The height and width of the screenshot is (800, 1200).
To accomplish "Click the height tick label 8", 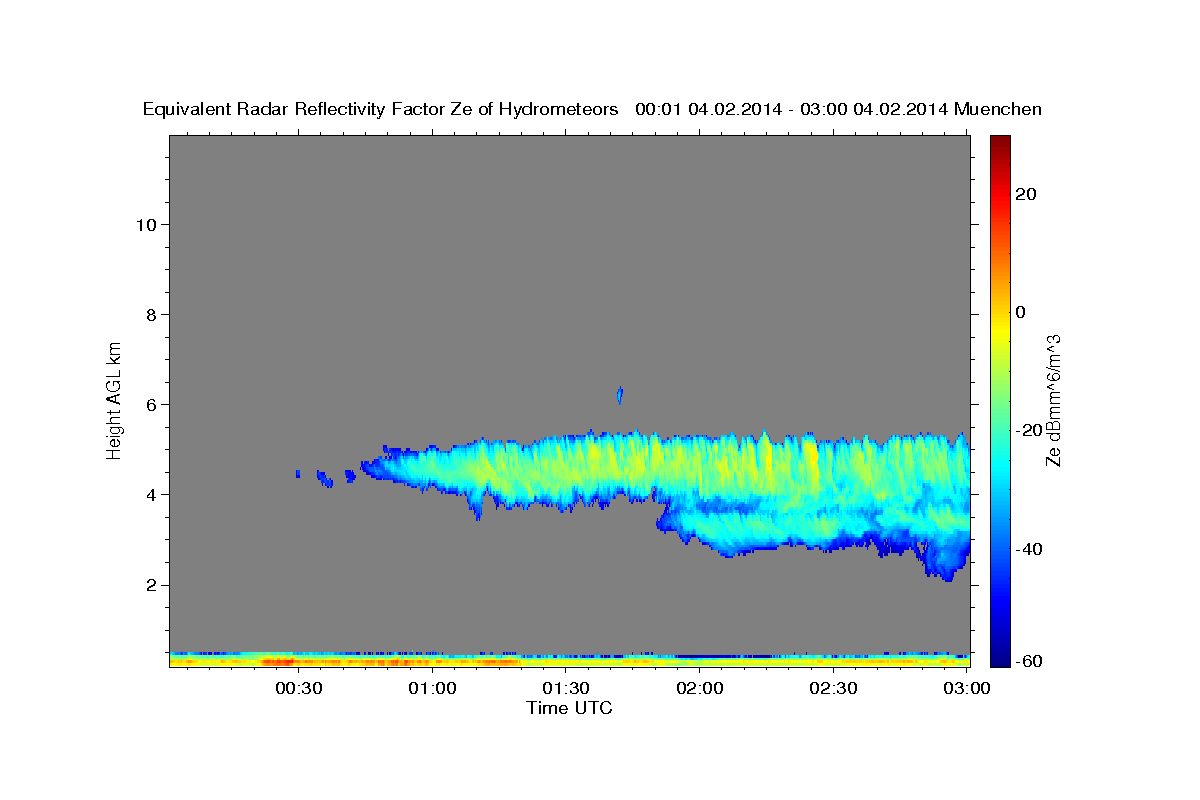I will pos(152,314).
